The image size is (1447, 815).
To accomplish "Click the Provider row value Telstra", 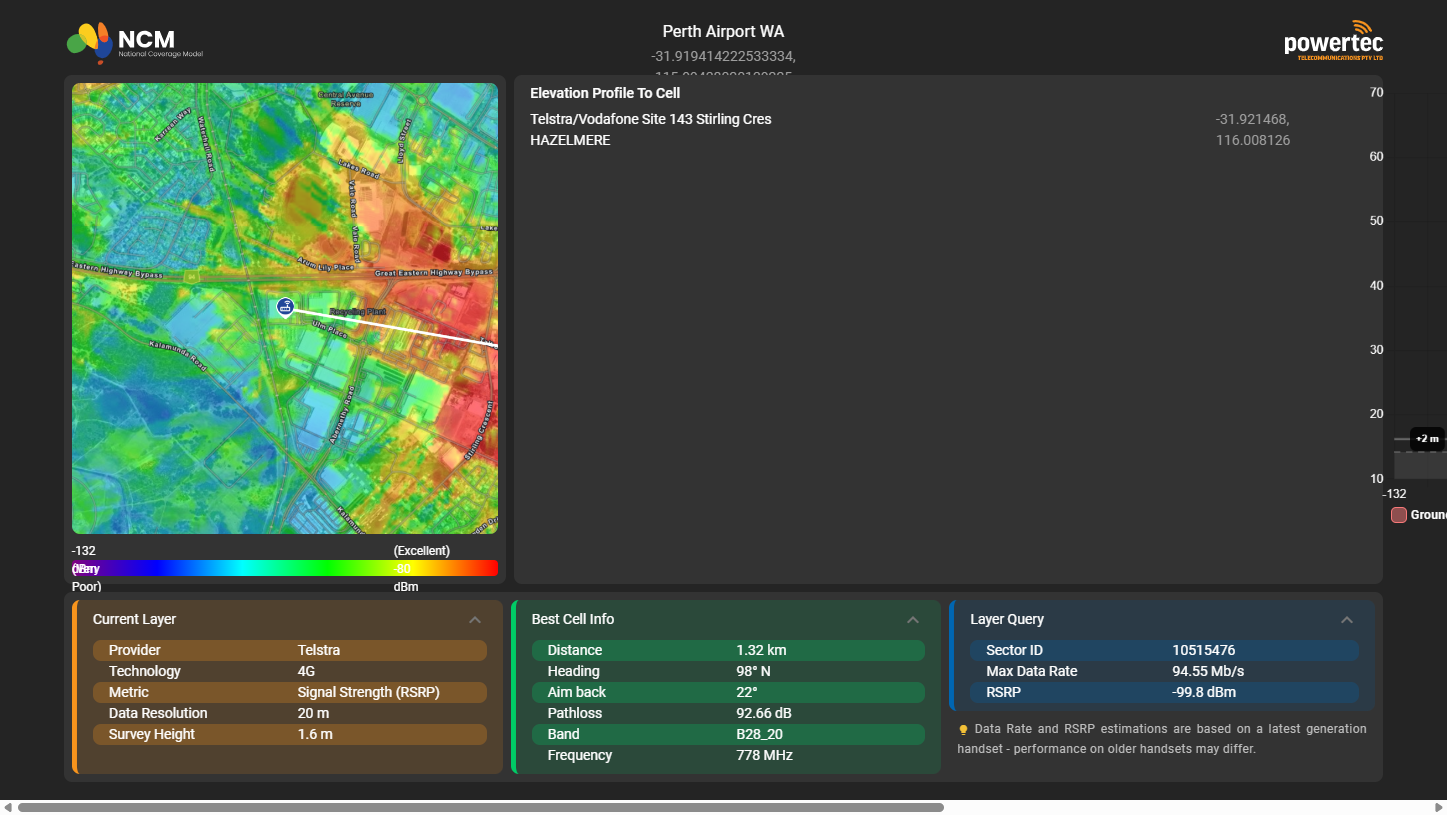I will [319, 650].
